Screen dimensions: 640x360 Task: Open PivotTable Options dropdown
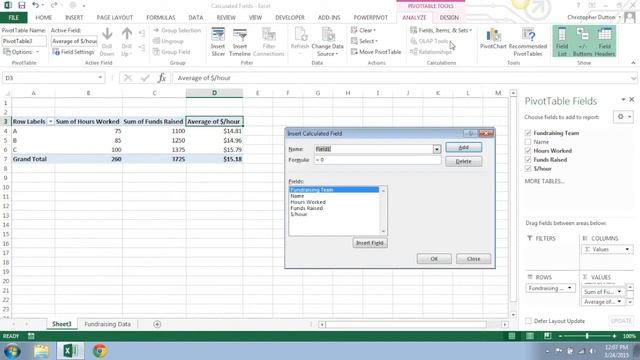21,52
